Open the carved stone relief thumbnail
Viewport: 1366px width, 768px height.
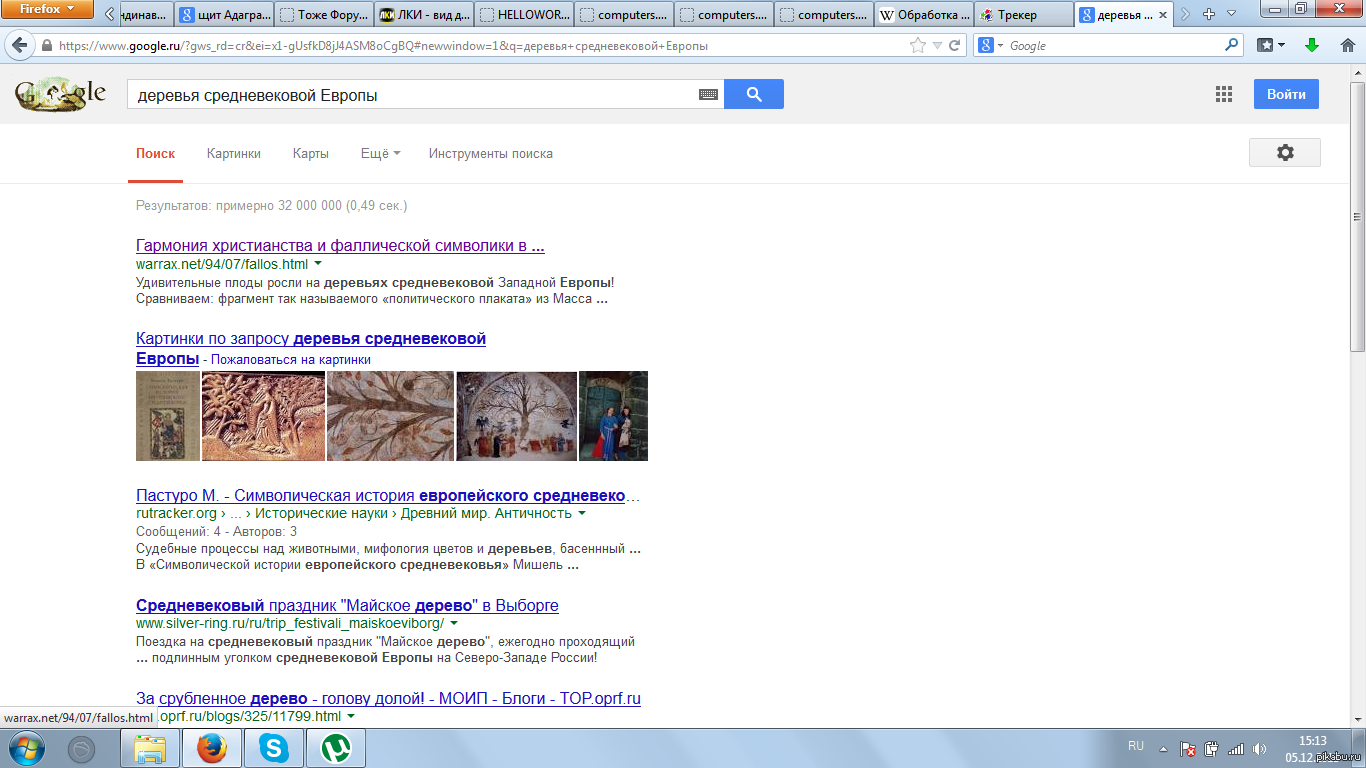pyautogui.click(x=263, y=416)
